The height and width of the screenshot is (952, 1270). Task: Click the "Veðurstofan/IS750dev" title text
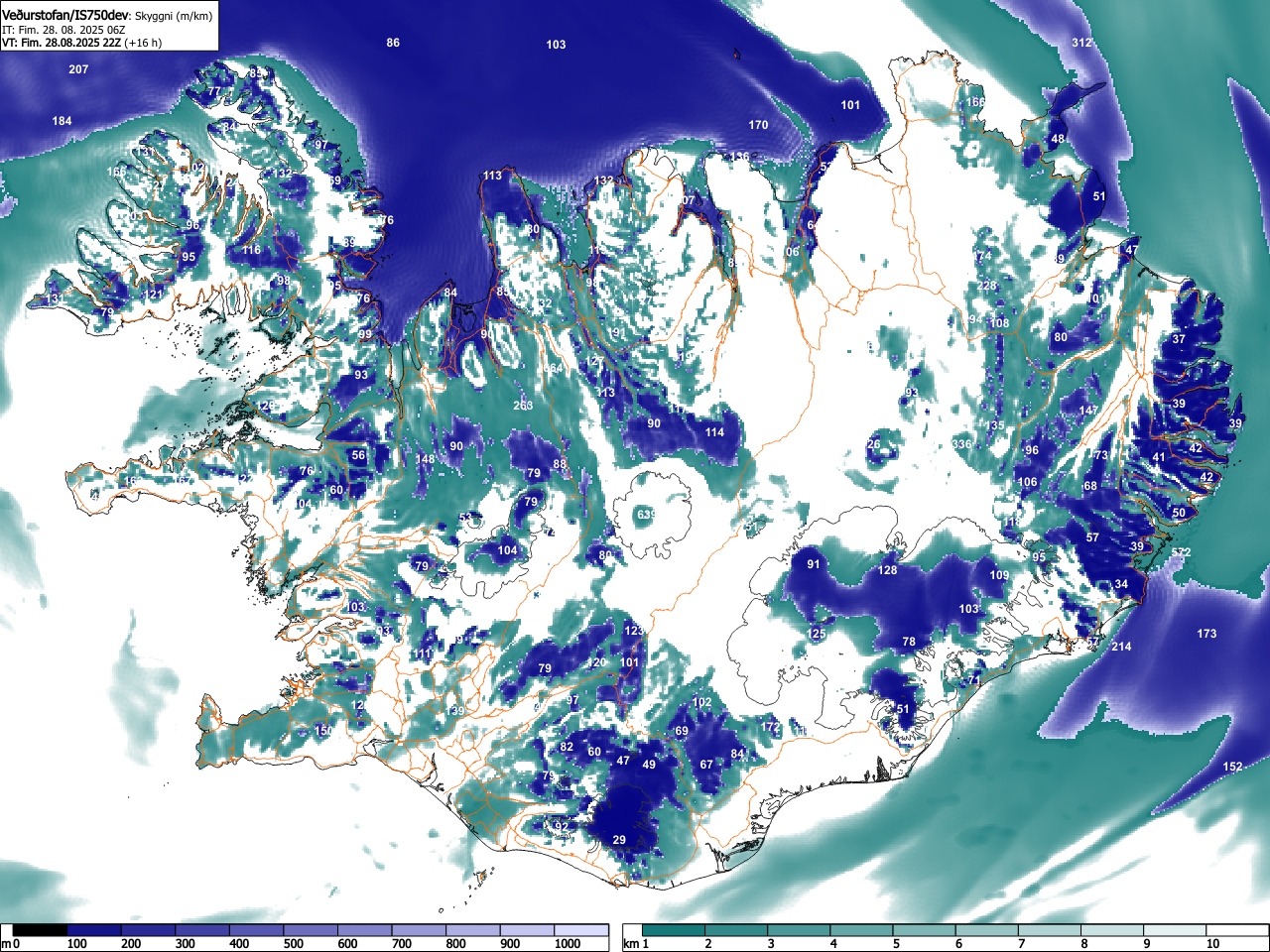coord(64,15)
